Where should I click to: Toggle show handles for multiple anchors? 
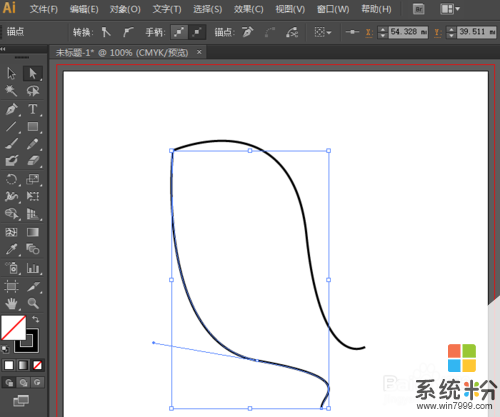(179, 32)
